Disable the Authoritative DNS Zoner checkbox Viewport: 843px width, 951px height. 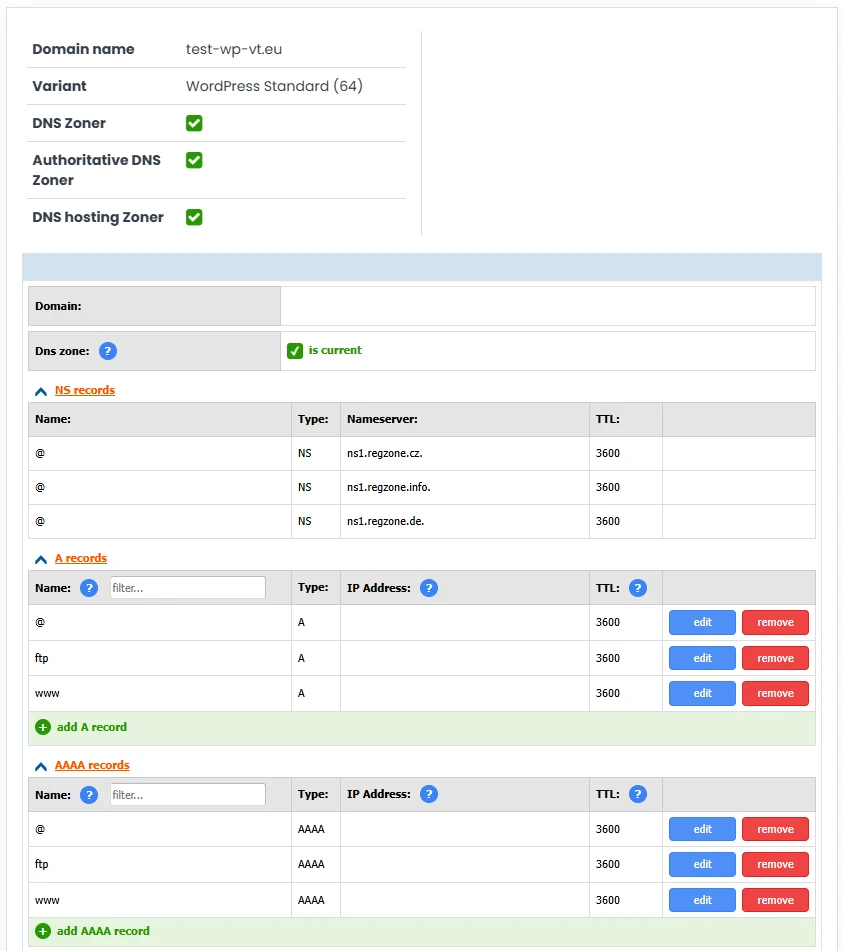point(193,160)
